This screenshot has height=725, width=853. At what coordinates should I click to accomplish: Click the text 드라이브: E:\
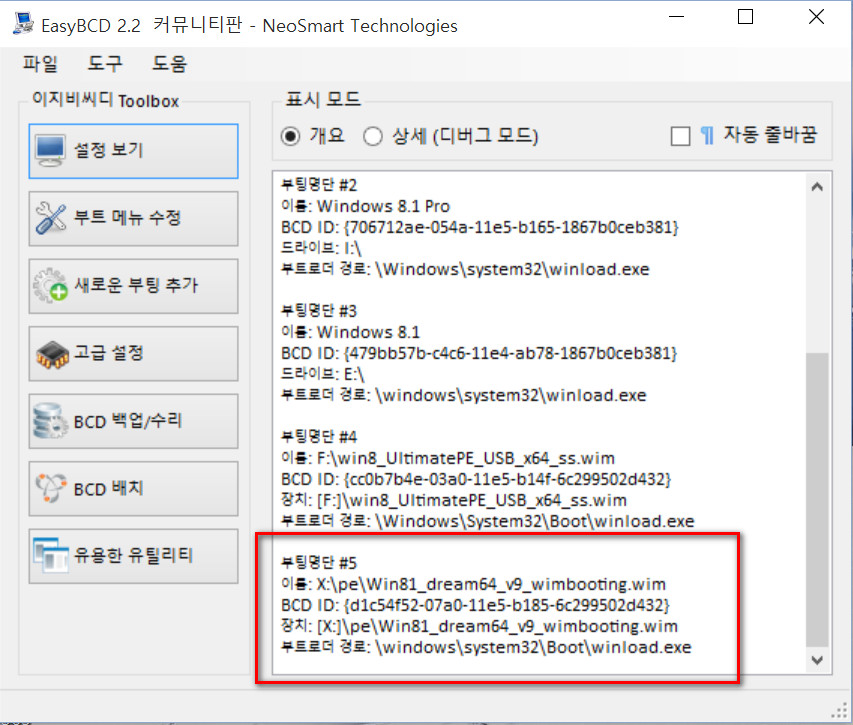point(323,374)
